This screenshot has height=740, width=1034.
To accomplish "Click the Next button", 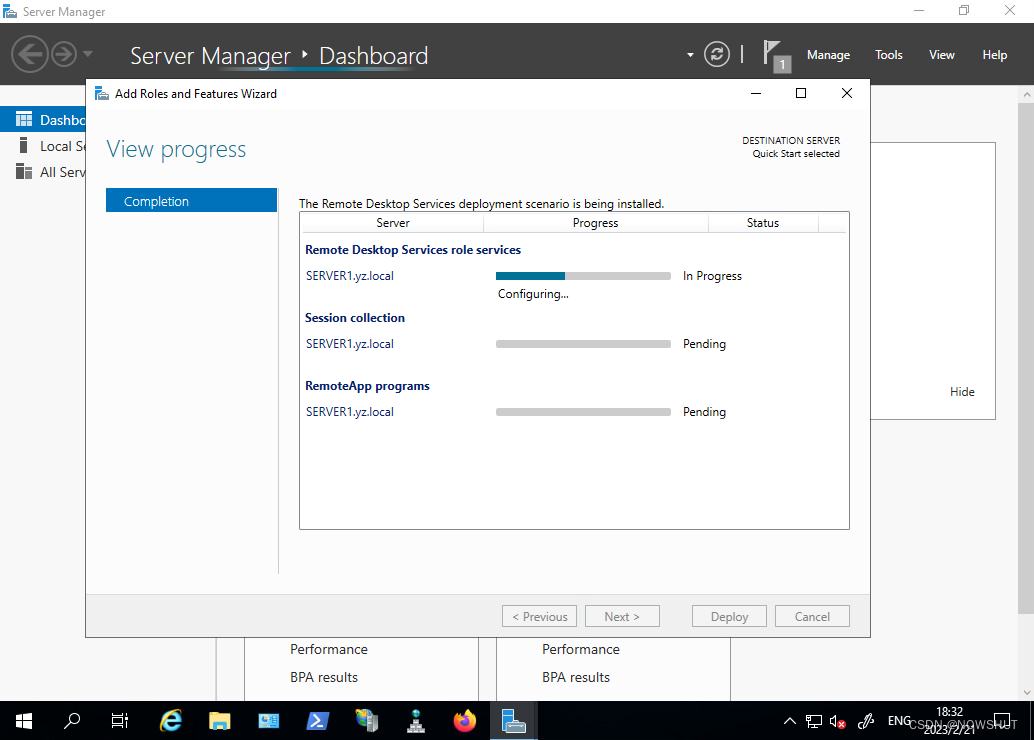I will coord(622,616).
